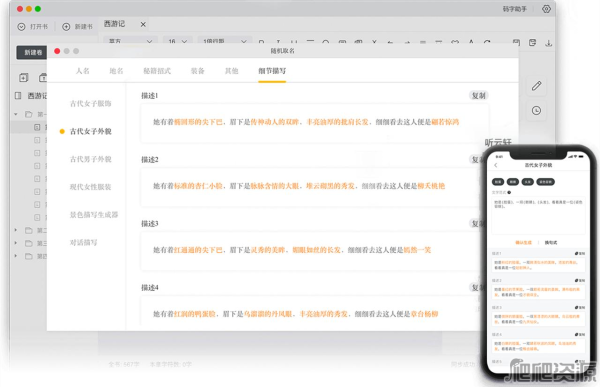
Task: Click the 描述3 generated sentence text
Action: (292, 250)
